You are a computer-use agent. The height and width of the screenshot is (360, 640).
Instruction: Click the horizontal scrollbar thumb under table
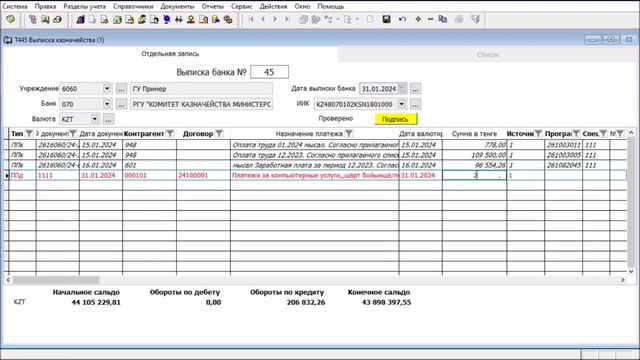coord(56,280)
